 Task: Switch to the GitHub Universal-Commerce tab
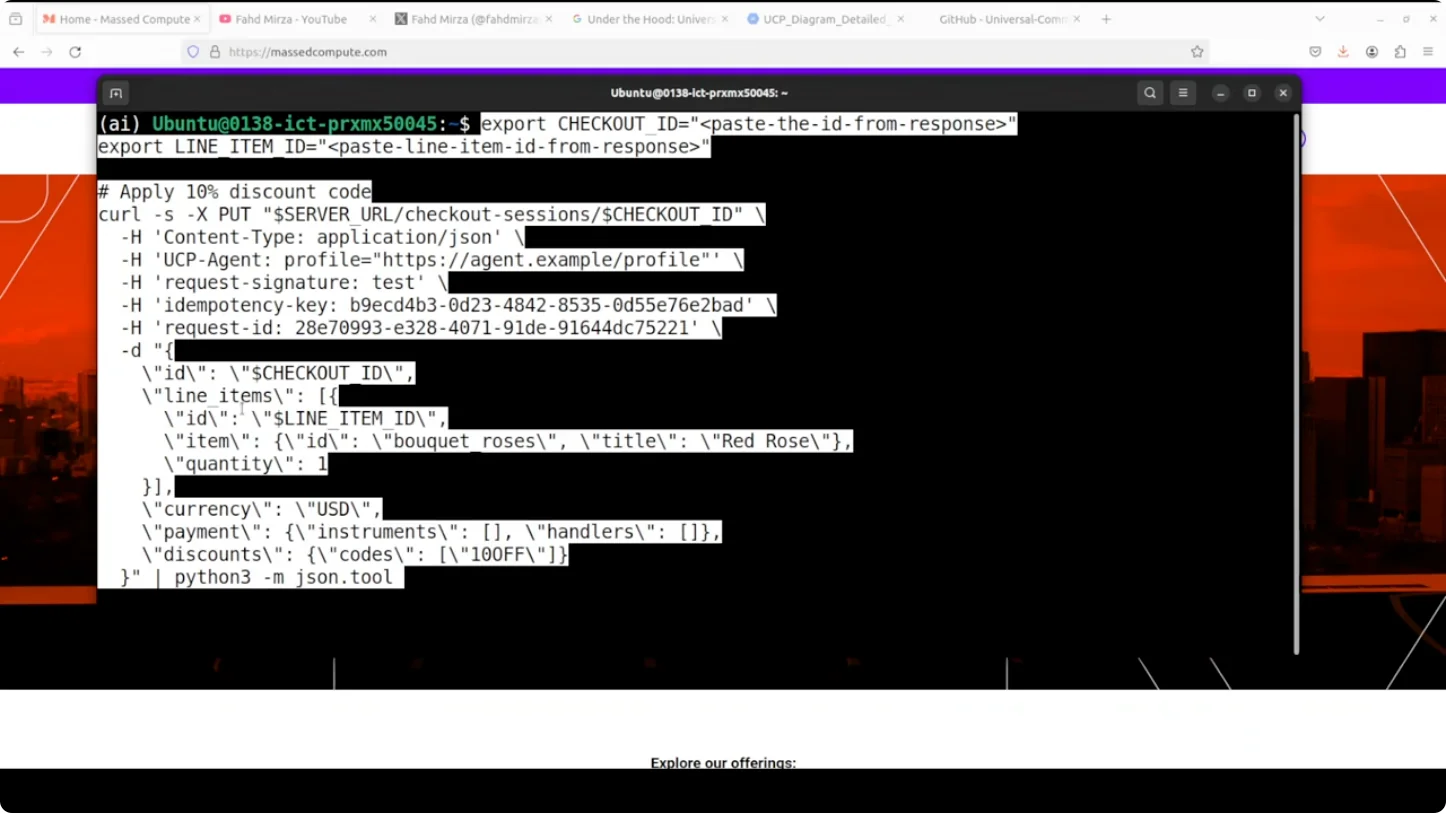1002,19
